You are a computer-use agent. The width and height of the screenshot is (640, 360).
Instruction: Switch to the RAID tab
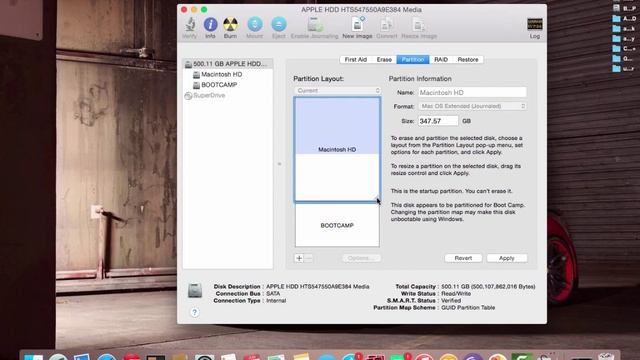click(x=441, y=60)
